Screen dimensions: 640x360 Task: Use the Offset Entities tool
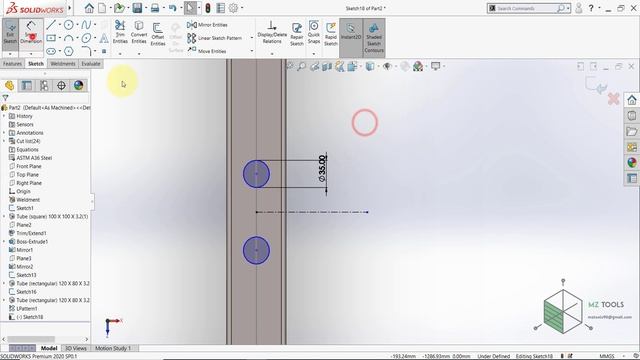tap(158, 34)
